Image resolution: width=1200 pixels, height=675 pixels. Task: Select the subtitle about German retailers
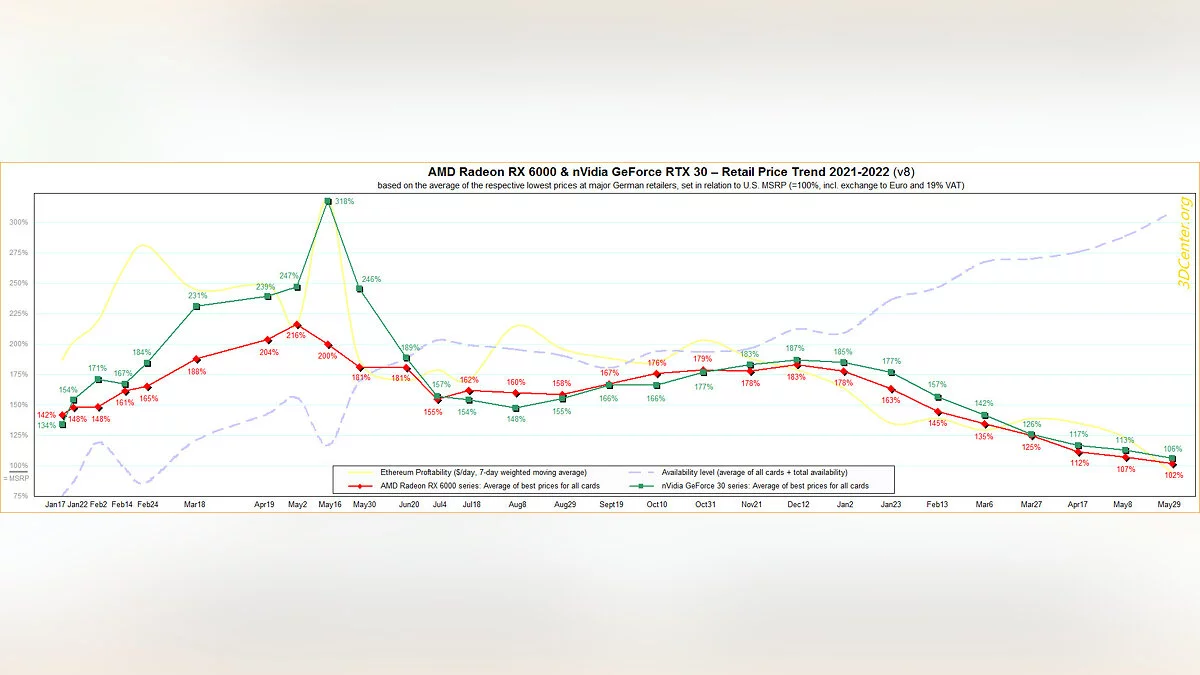(x=670, y=186)
